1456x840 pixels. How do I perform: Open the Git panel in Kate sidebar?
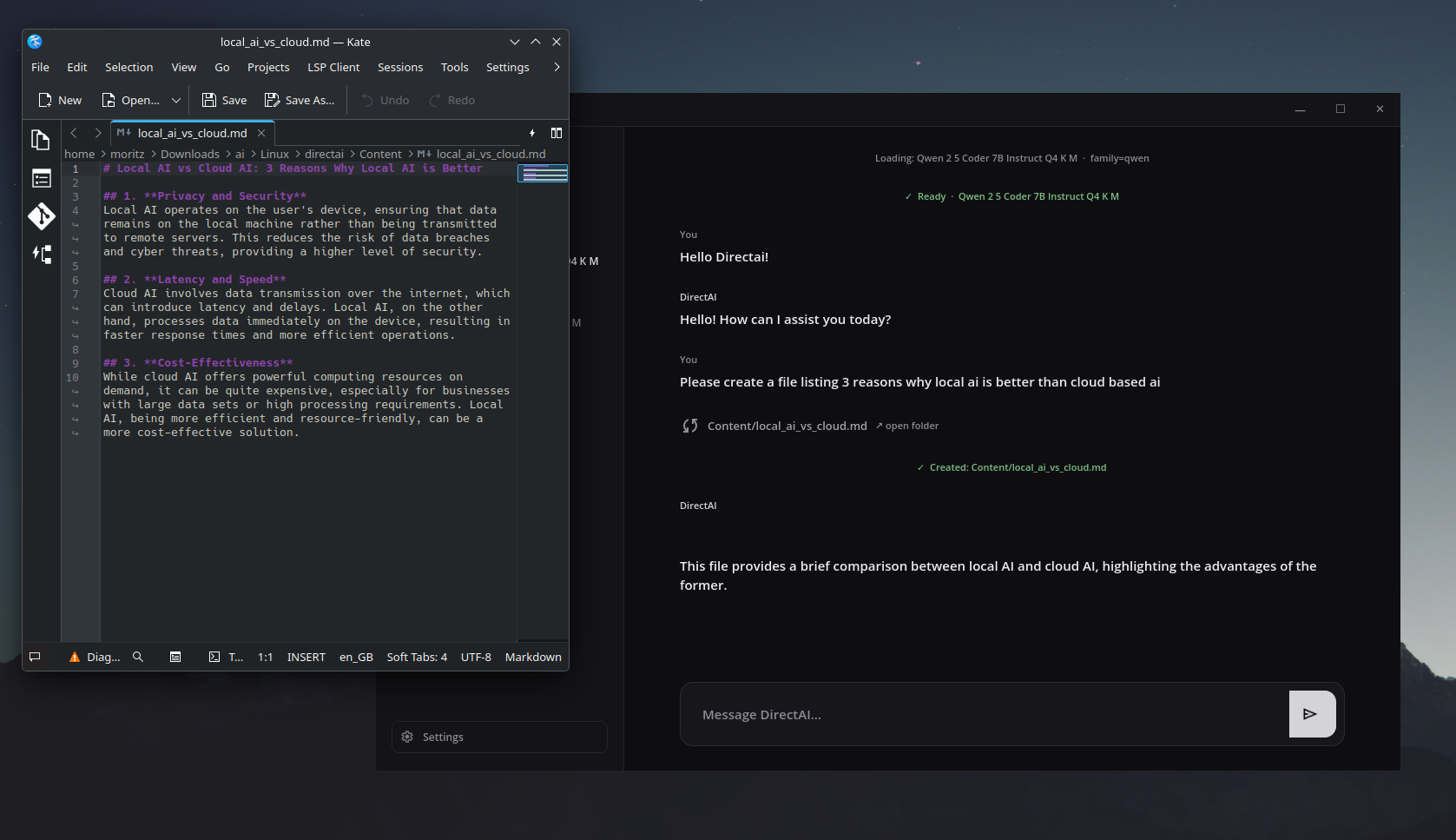pyautogui.click(x=41, y=216)
